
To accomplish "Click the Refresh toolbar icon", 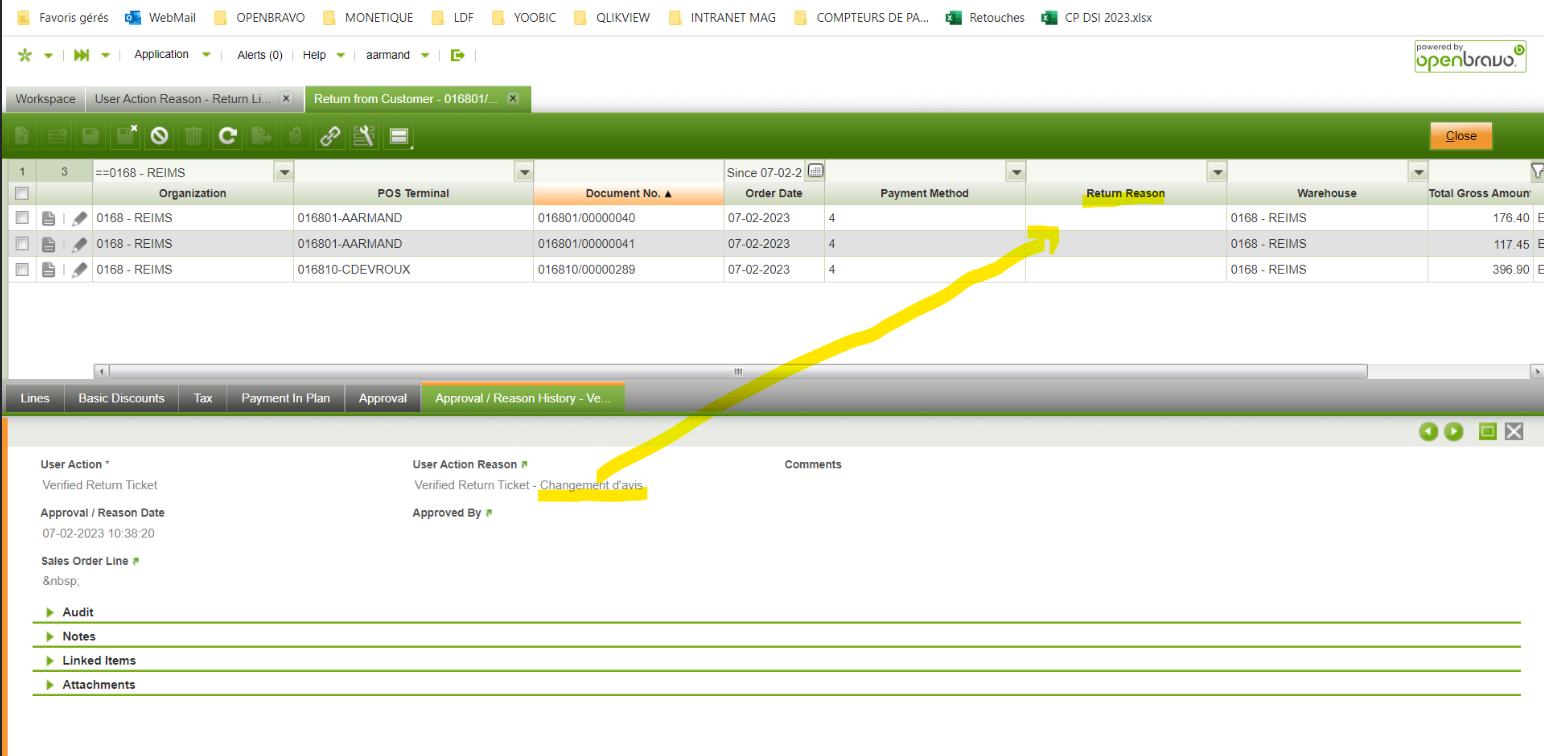I will [x=228, y=136].
